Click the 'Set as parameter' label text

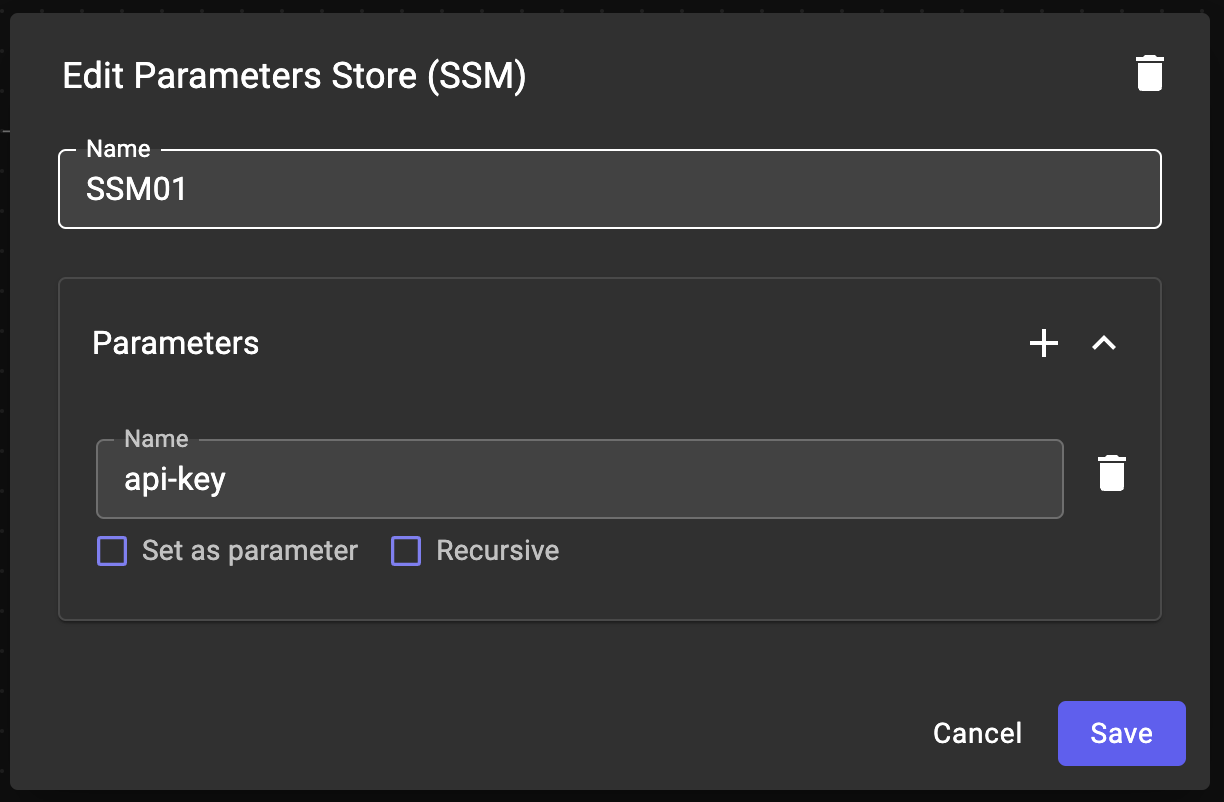pos(250,551)
